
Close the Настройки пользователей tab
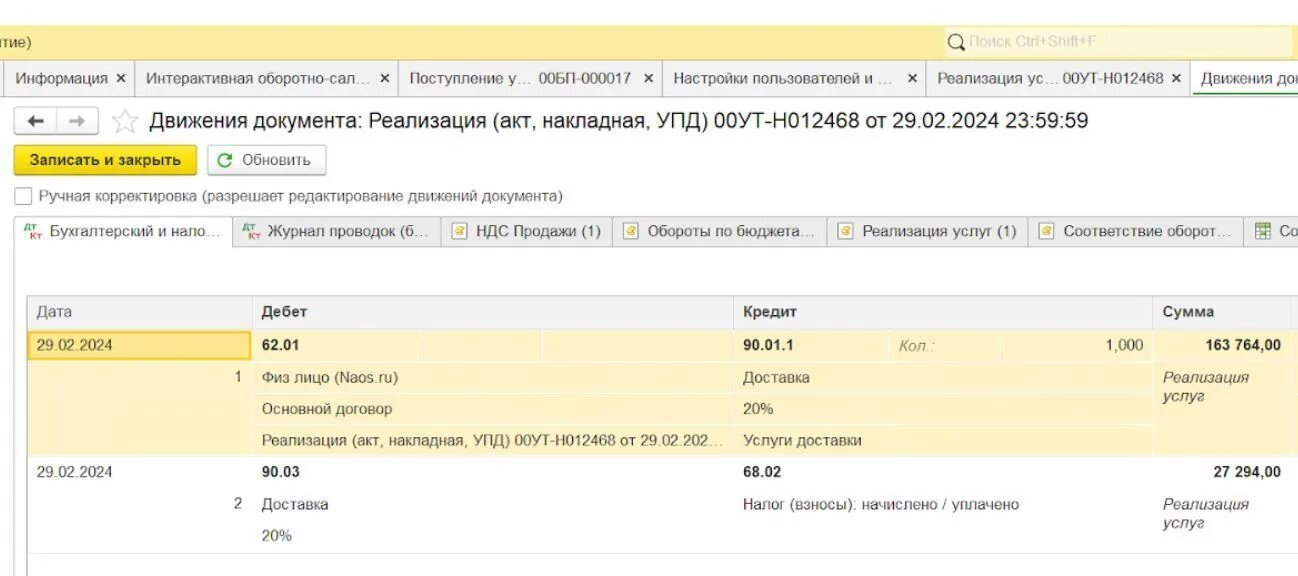(912, 78)
